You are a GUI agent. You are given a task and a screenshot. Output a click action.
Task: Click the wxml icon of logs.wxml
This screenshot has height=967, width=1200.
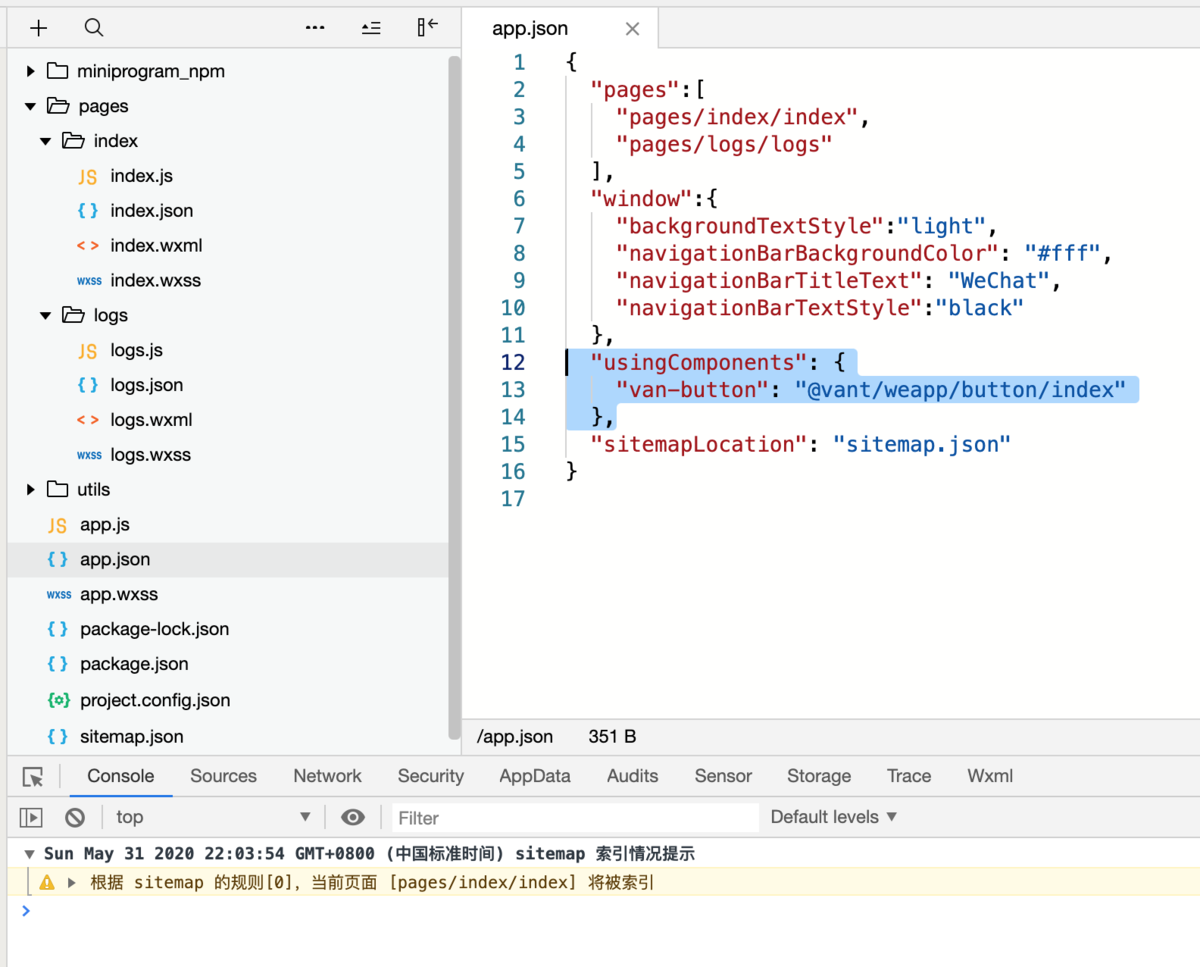pos(88,420)
